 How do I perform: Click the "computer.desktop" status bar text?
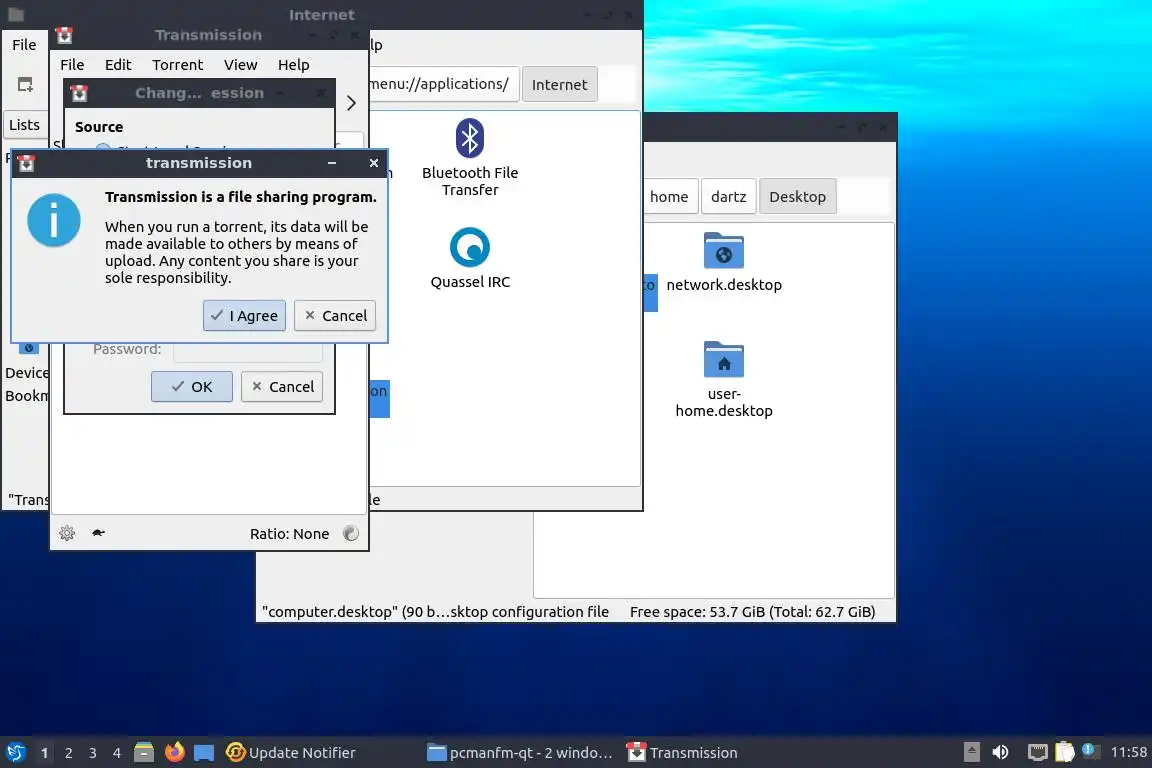click(435, 611)
